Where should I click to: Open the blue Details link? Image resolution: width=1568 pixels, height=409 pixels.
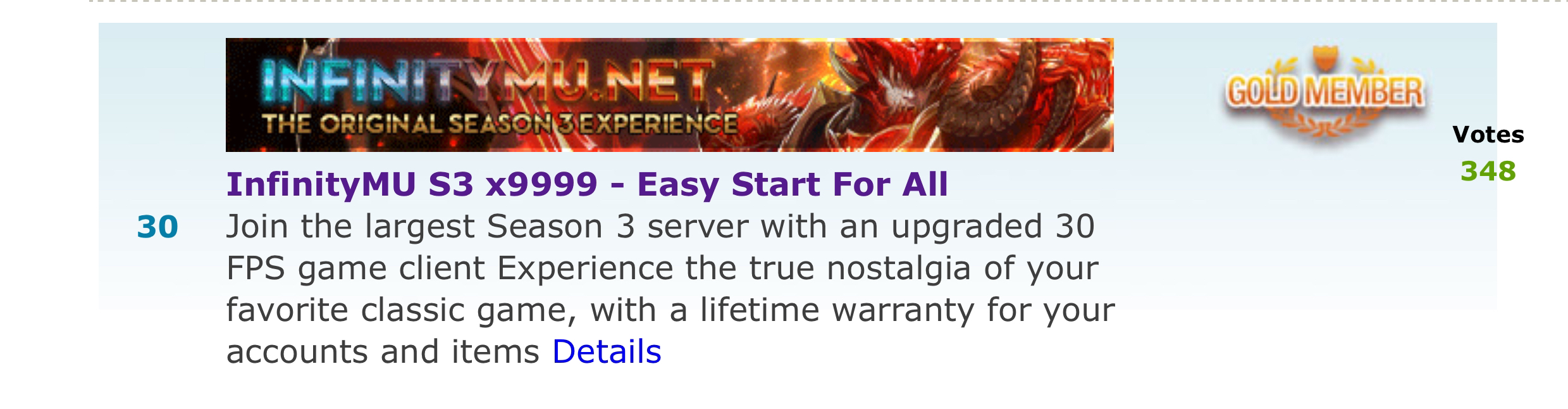click(x=607, y=351)
